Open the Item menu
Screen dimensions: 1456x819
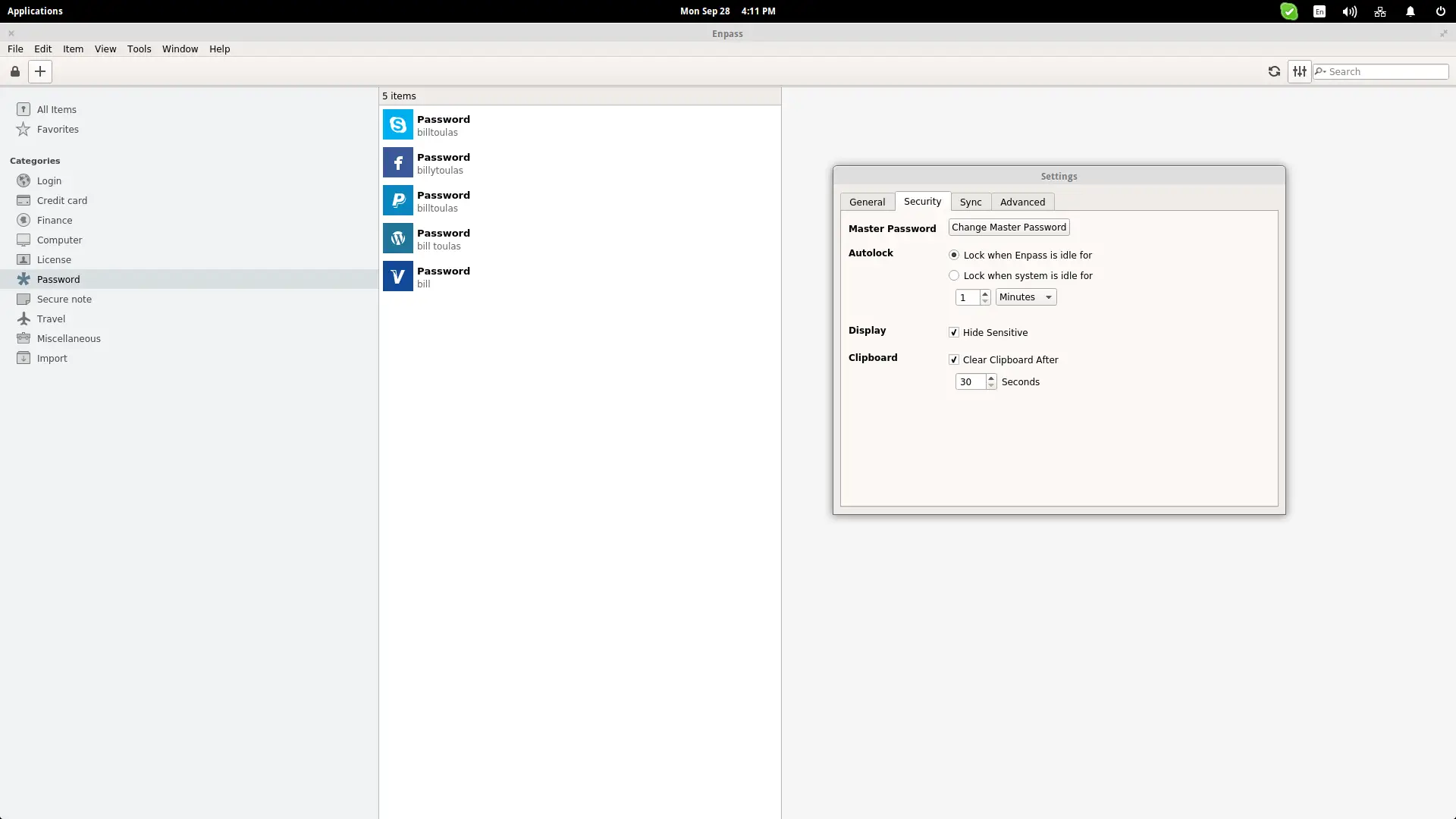point(73,49)
